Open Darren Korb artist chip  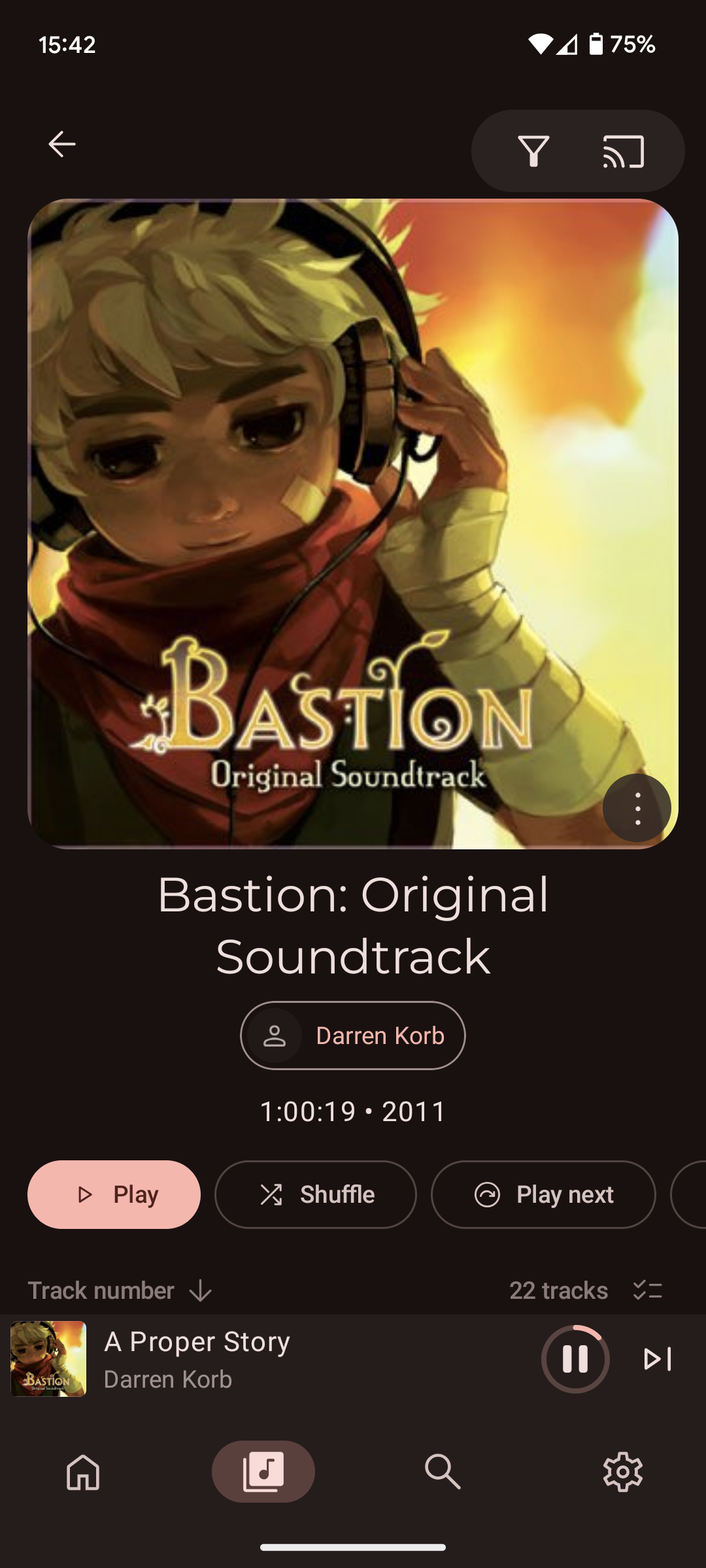pos(353,1036)
